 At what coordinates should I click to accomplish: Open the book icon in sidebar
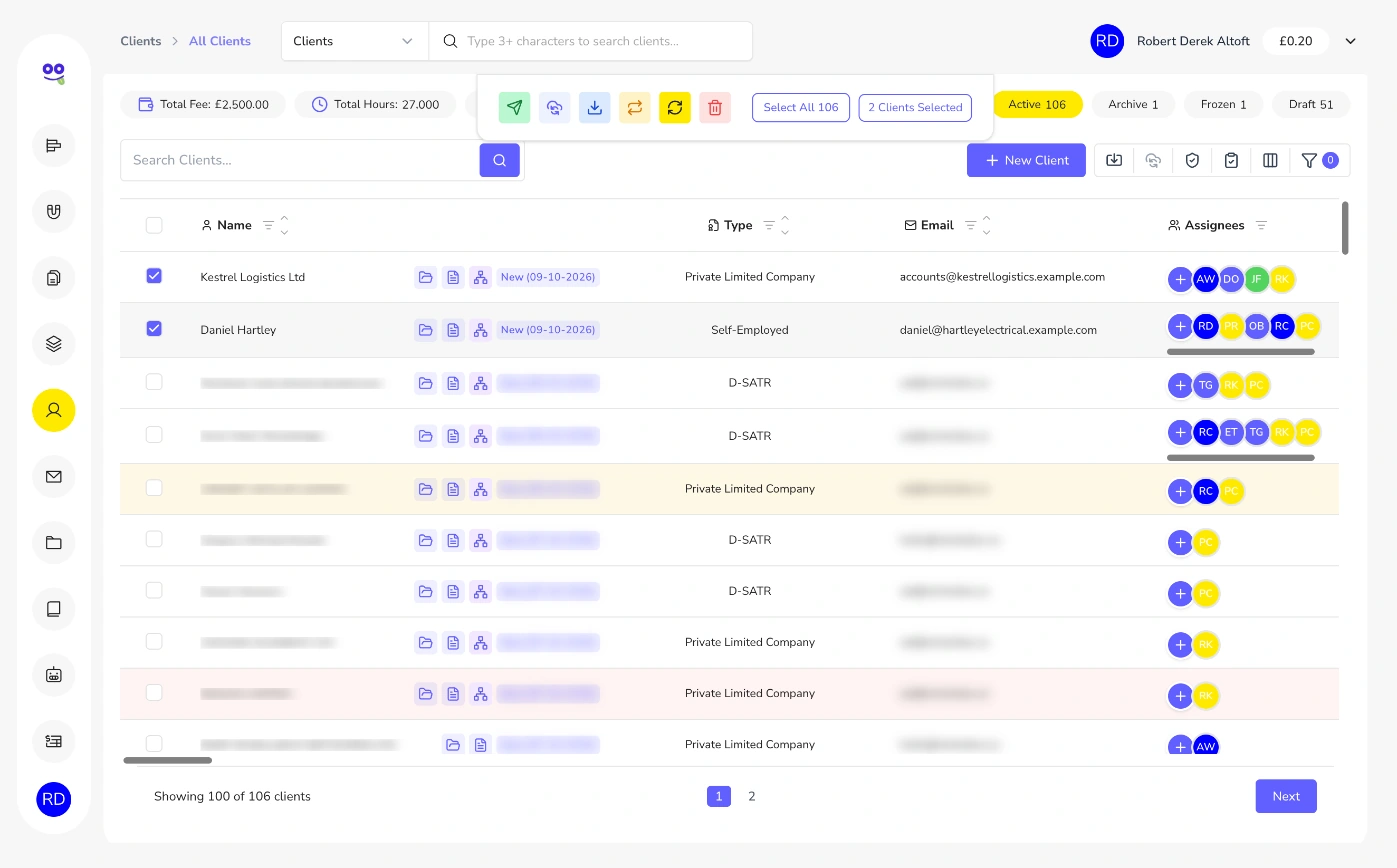click(x=54, y=608)
